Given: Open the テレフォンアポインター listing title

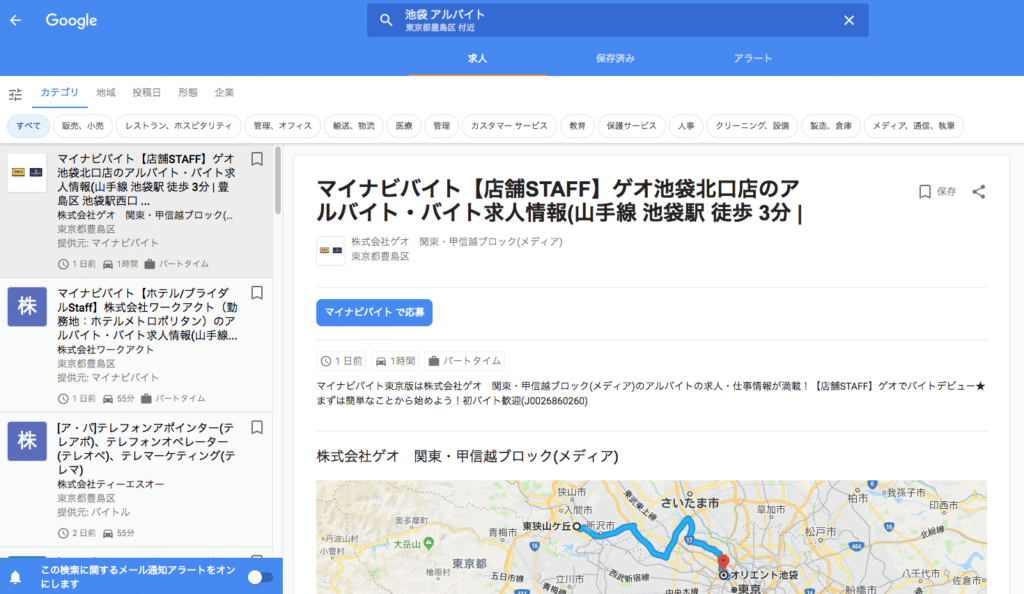Looking at the screenshot, I should pos(146,448).
